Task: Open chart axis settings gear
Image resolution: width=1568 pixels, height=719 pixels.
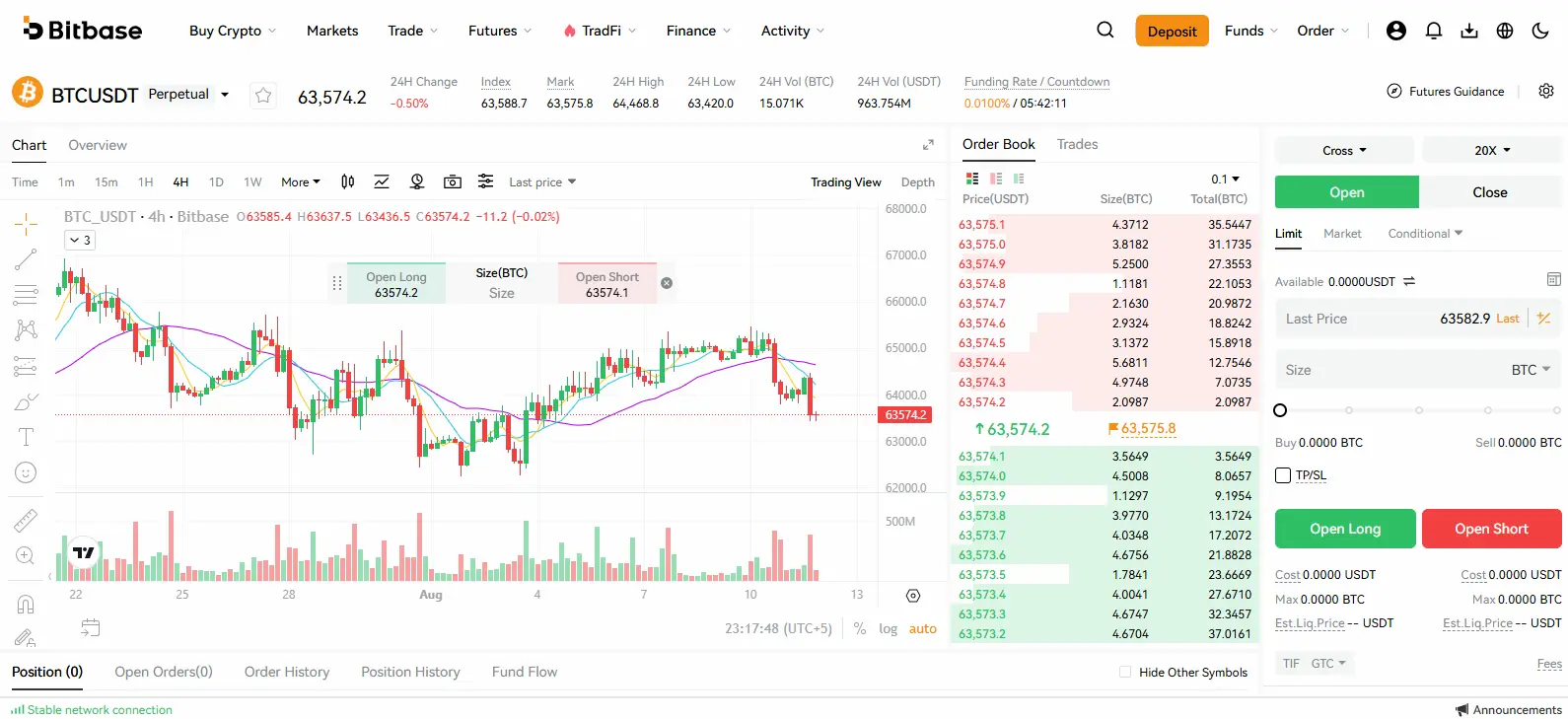Action: point(913,595)
